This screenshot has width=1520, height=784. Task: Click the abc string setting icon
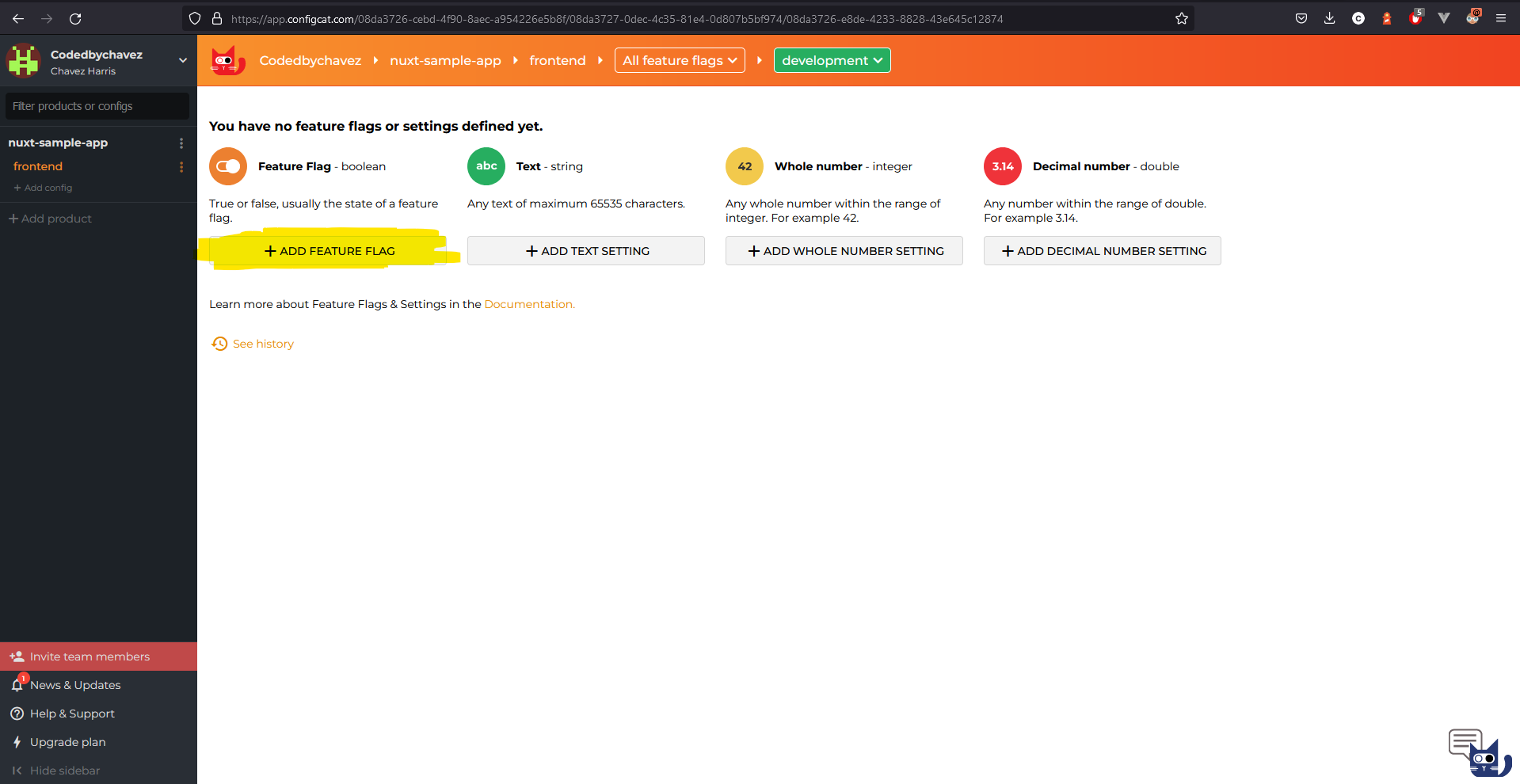(486, 166)
